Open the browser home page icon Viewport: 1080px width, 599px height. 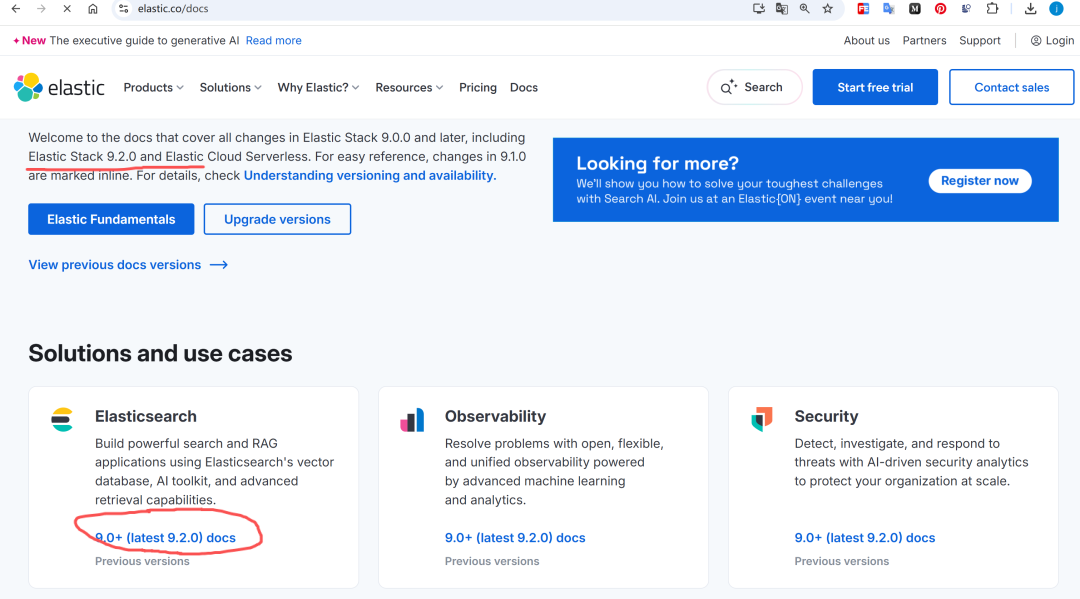pyautogui.click(x=92, y=9)
